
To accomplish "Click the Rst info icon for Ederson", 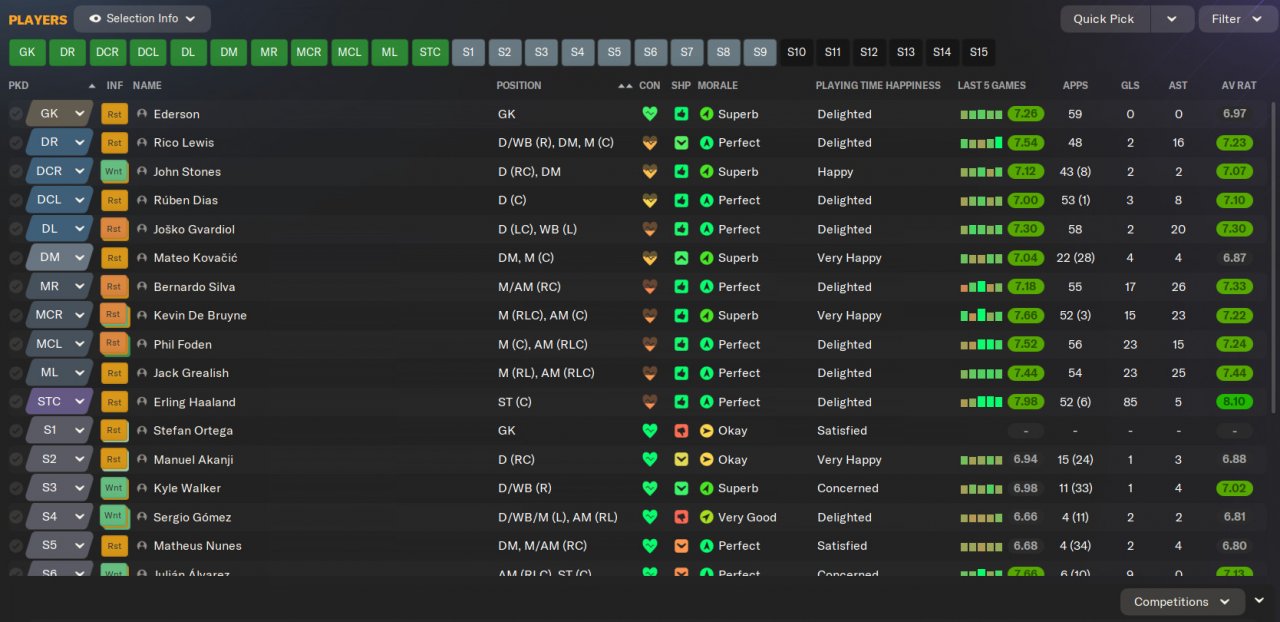I will coord(114,114).
